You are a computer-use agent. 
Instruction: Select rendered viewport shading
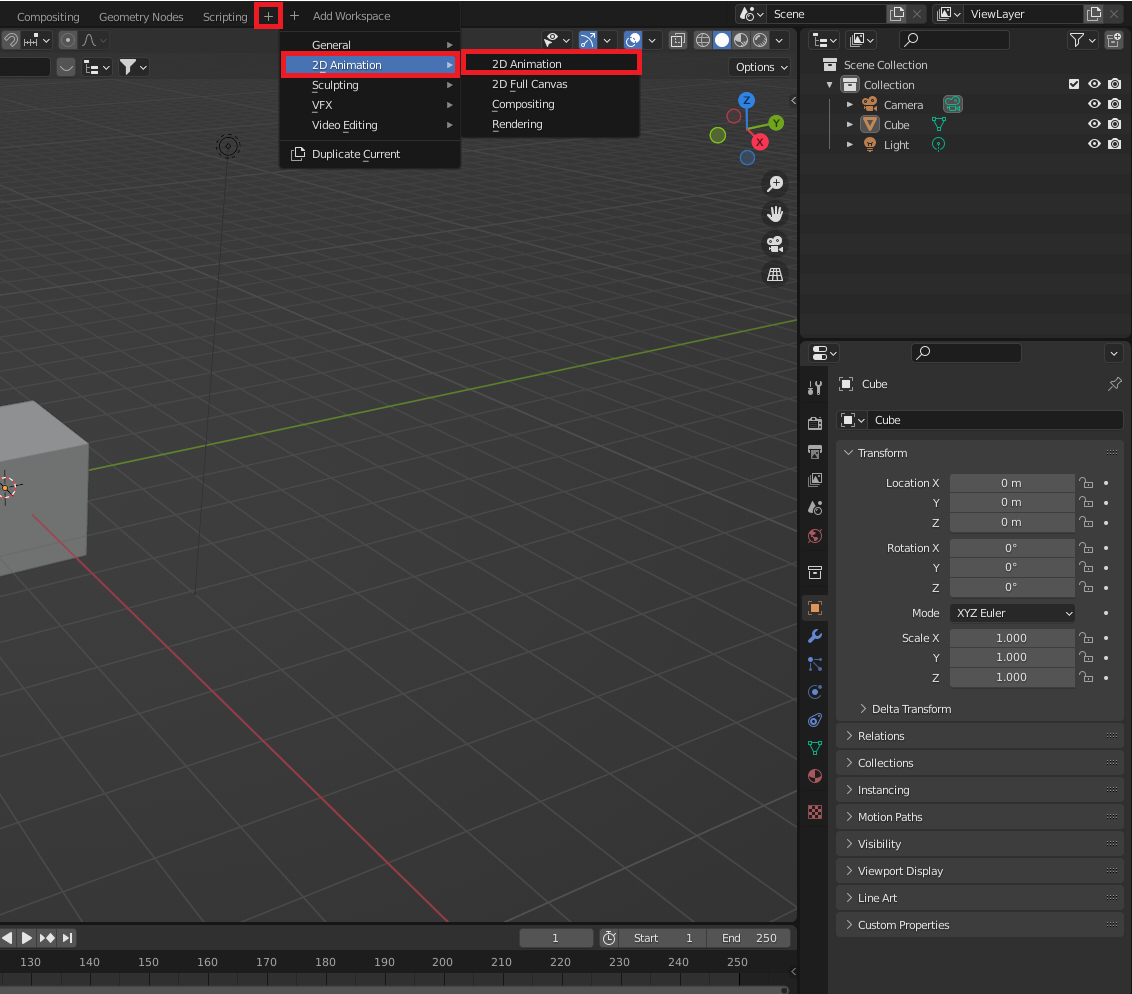pos(760,40)
